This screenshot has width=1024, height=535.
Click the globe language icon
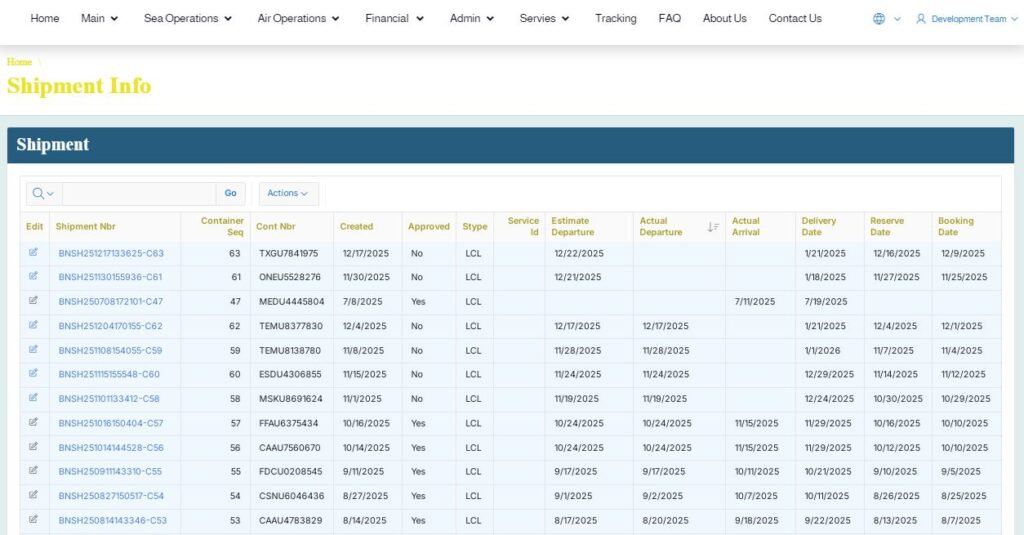click(879, 19)
